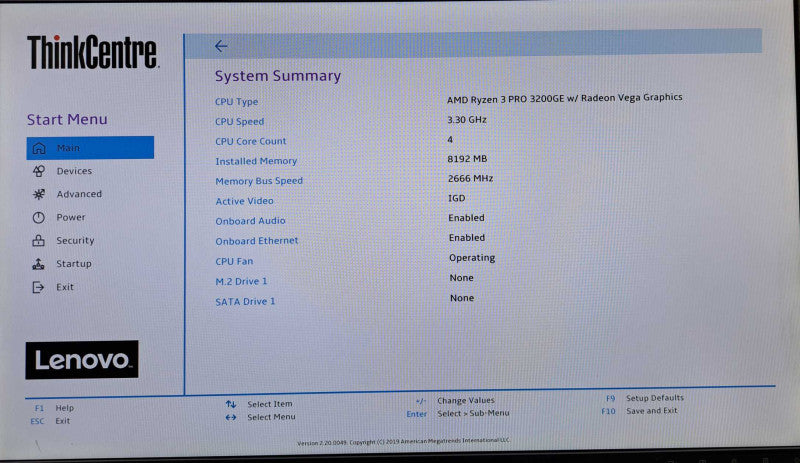
Task: Click the American Megatrends copyright text
Action: 404,442
